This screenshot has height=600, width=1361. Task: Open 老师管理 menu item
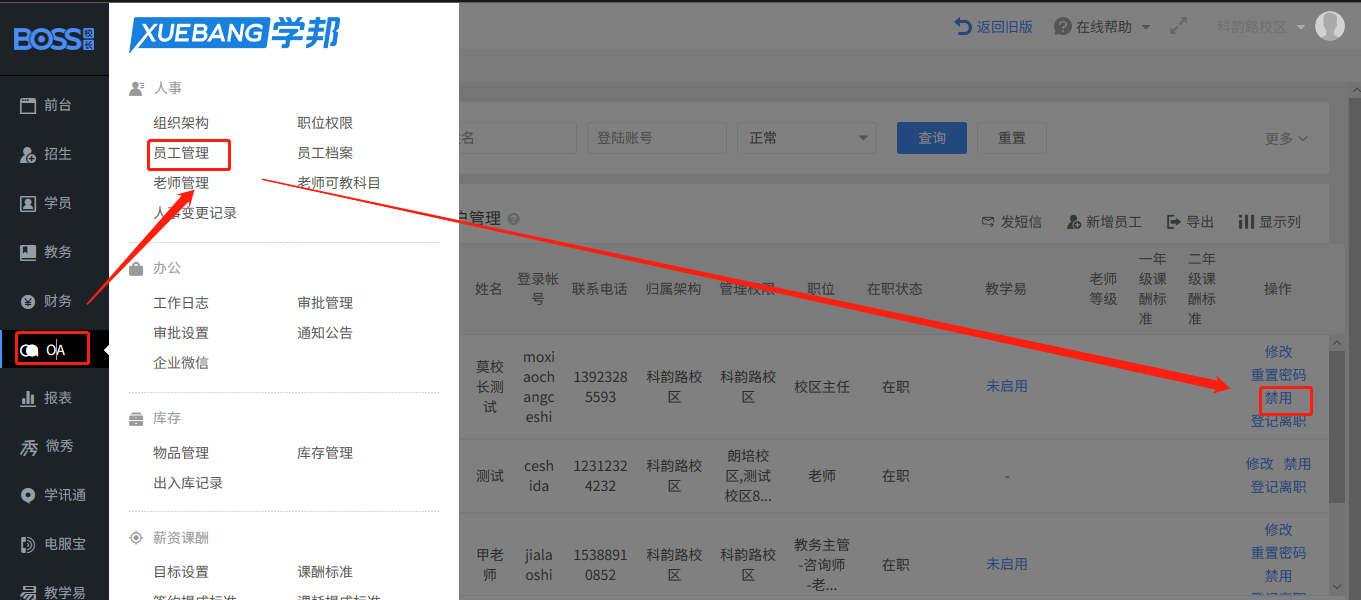pos(181,183)
